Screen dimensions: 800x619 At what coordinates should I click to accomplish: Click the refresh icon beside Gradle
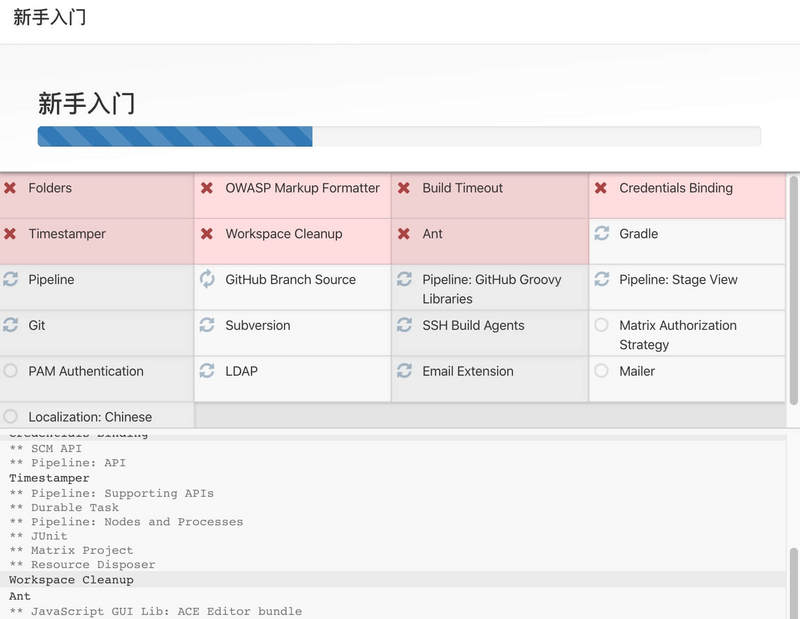point(602,233)
